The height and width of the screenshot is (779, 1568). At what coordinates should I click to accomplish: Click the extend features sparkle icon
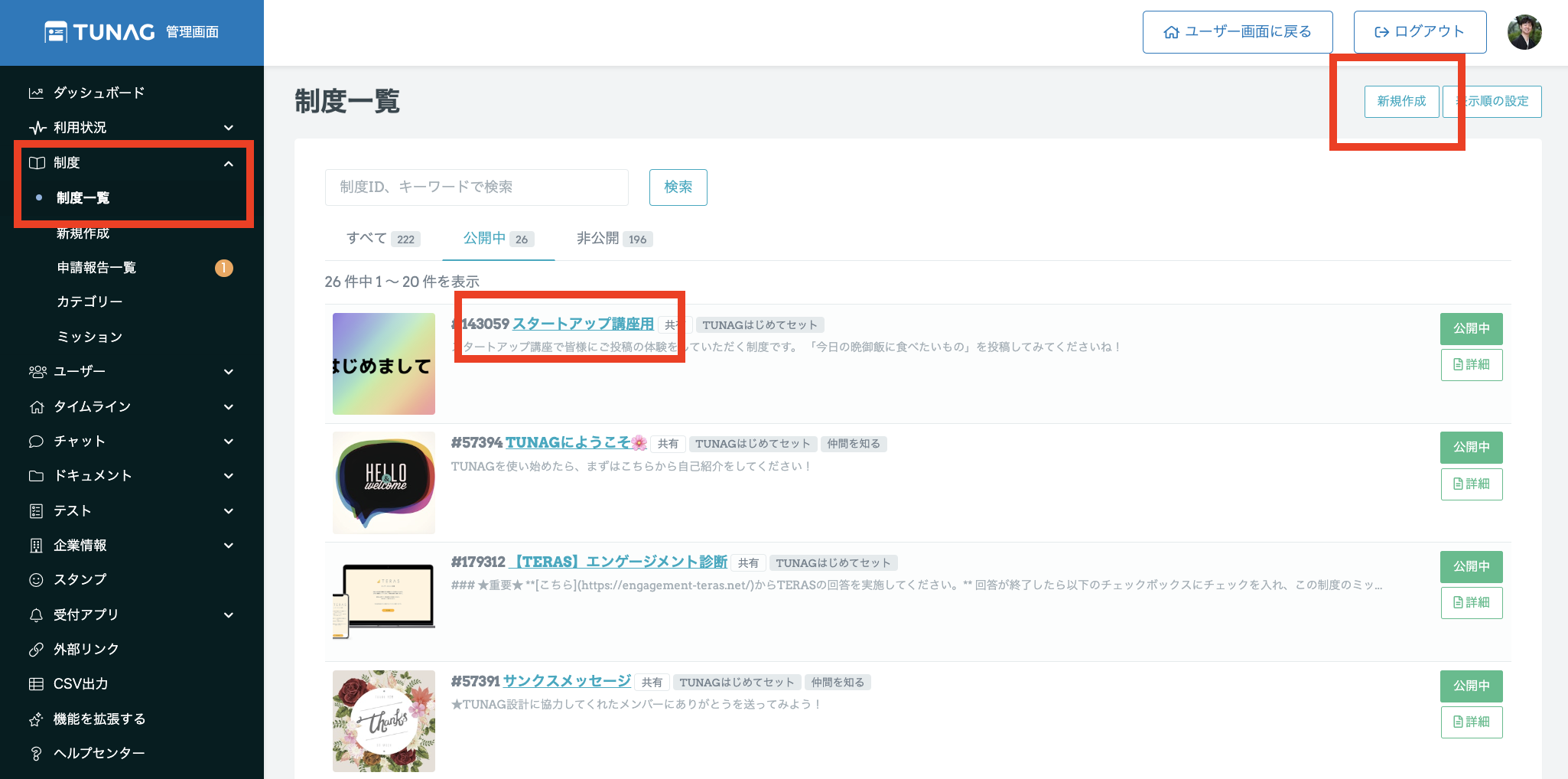point(36,719)
